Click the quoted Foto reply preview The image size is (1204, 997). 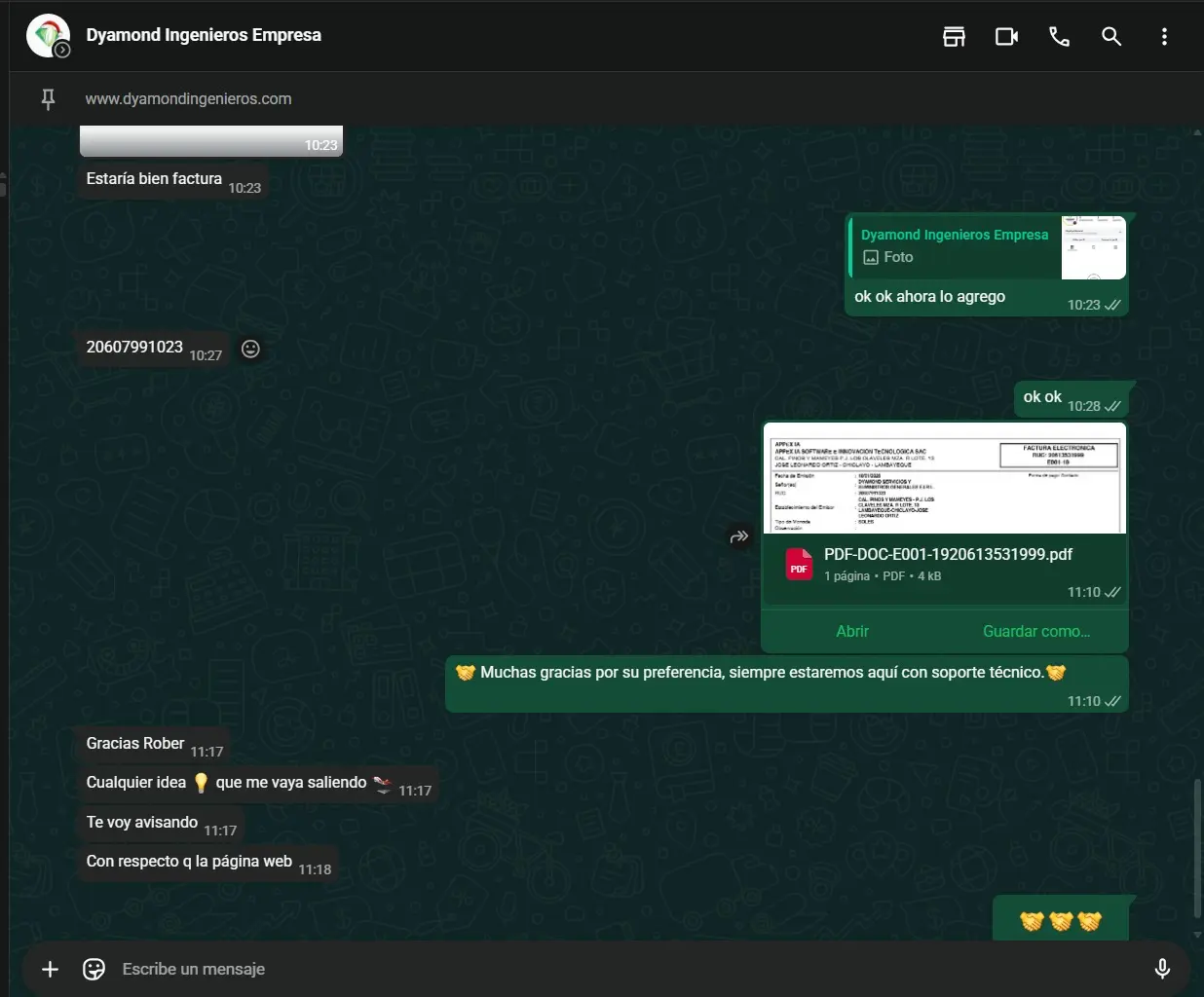tap(989, 247)
